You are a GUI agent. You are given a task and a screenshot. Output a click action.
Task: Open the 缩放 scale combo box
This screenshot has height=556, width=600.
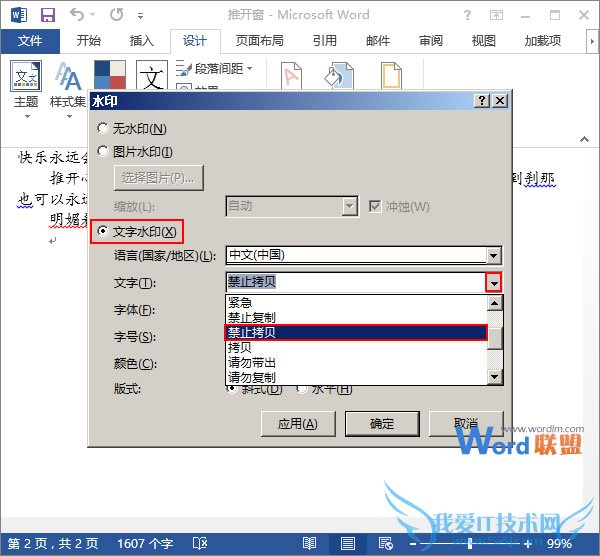[x=292, y=206]
